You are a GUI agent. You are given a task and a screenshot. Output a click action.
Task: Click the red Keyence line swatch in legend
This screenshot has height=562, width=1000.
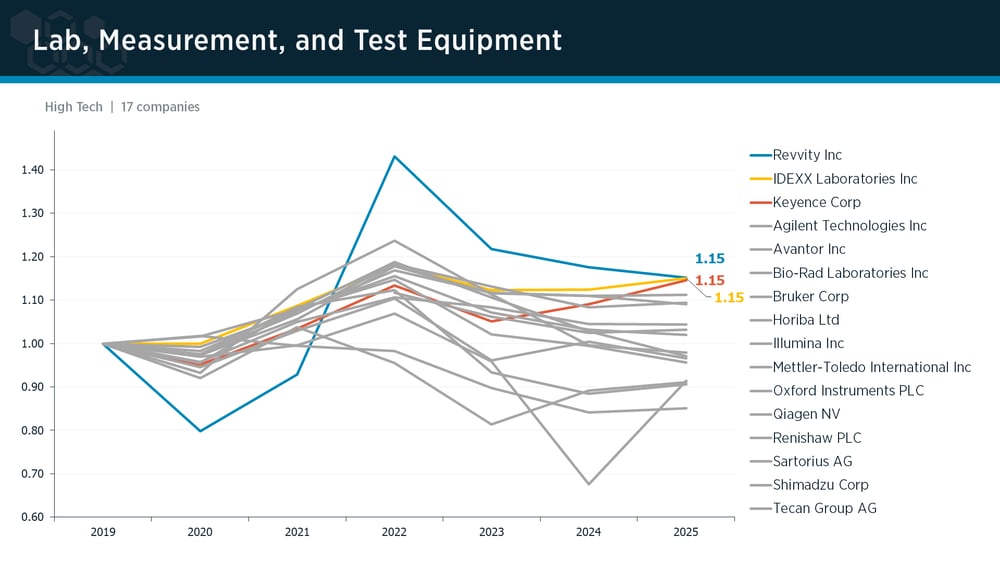760,202
